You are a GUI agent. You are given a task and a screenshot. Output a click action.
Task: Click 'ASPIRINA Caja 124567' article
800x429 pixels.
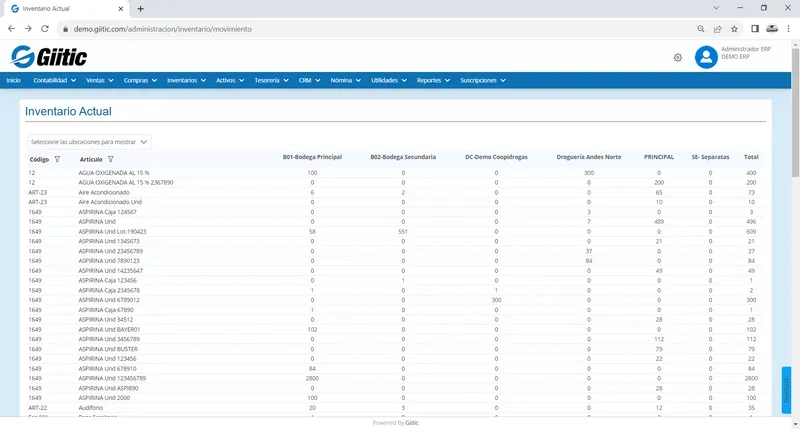tap(107, 212)
